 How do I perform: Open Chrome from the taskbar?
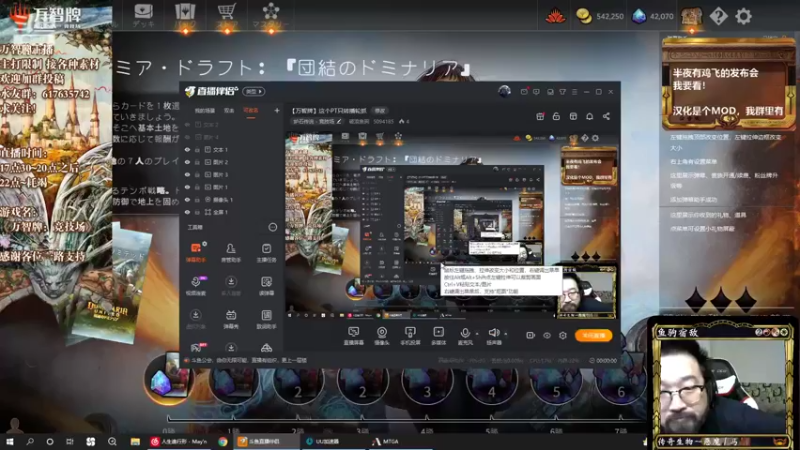(223, 442)
